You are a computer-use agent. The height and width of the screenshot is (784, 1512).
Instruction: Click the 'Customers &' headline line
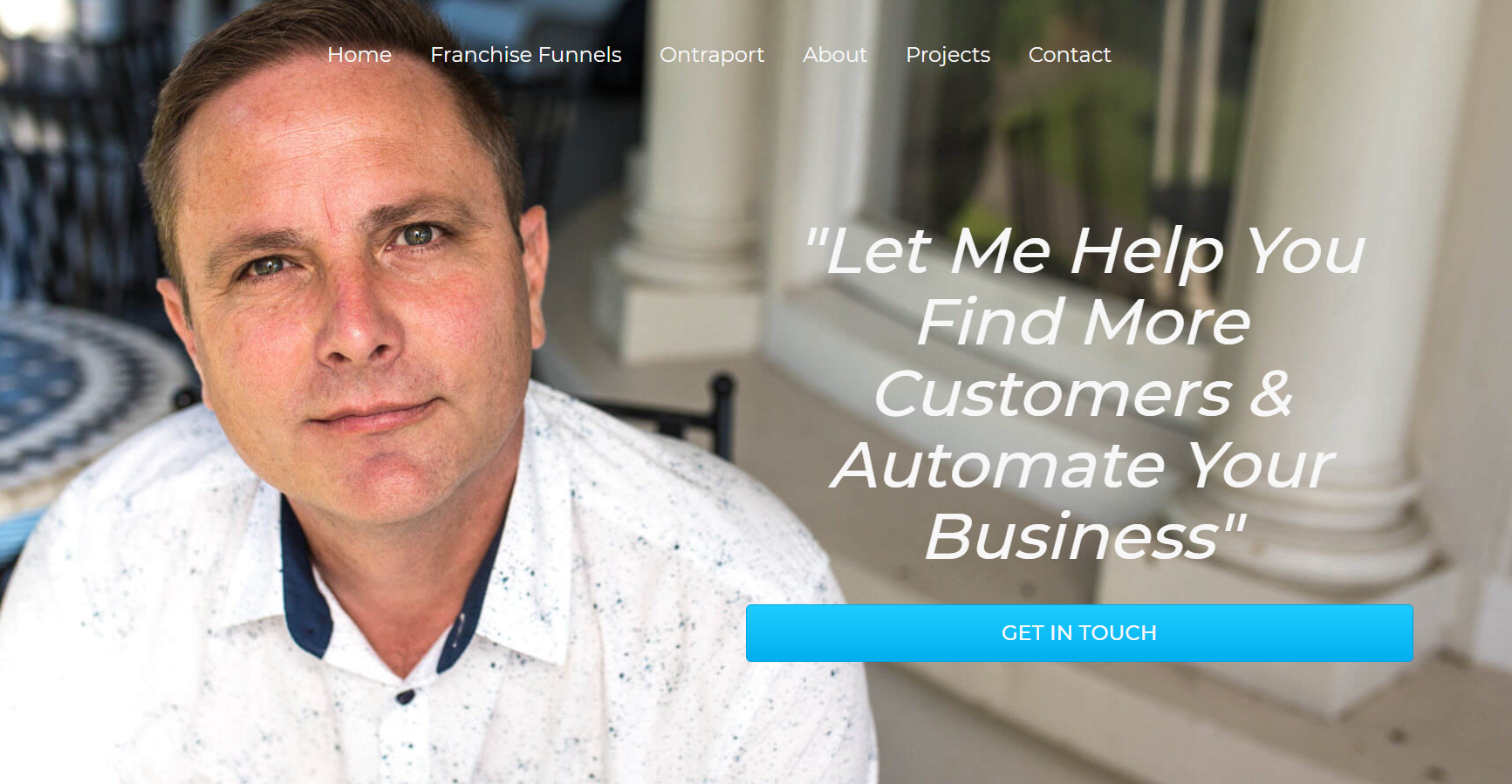point(1084,394)
